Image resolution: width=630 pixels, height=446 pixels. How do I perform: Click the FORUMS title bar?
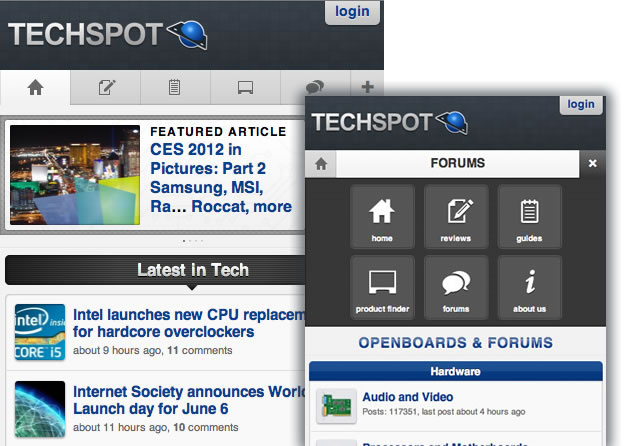tap(458, 164)
